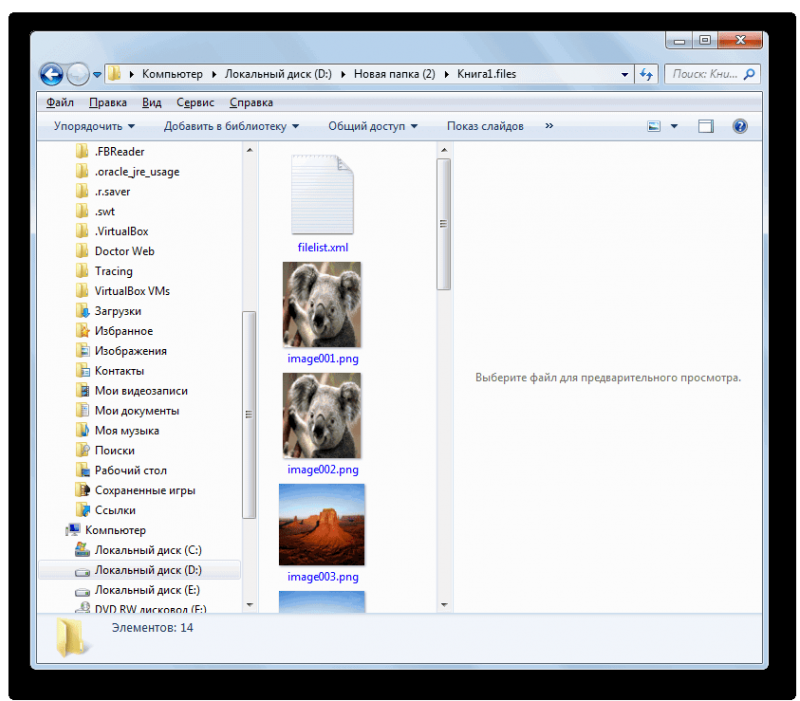This screenshot has height=701, width=800.
Task: Open the address bar history dropdown
Action: 624,74
